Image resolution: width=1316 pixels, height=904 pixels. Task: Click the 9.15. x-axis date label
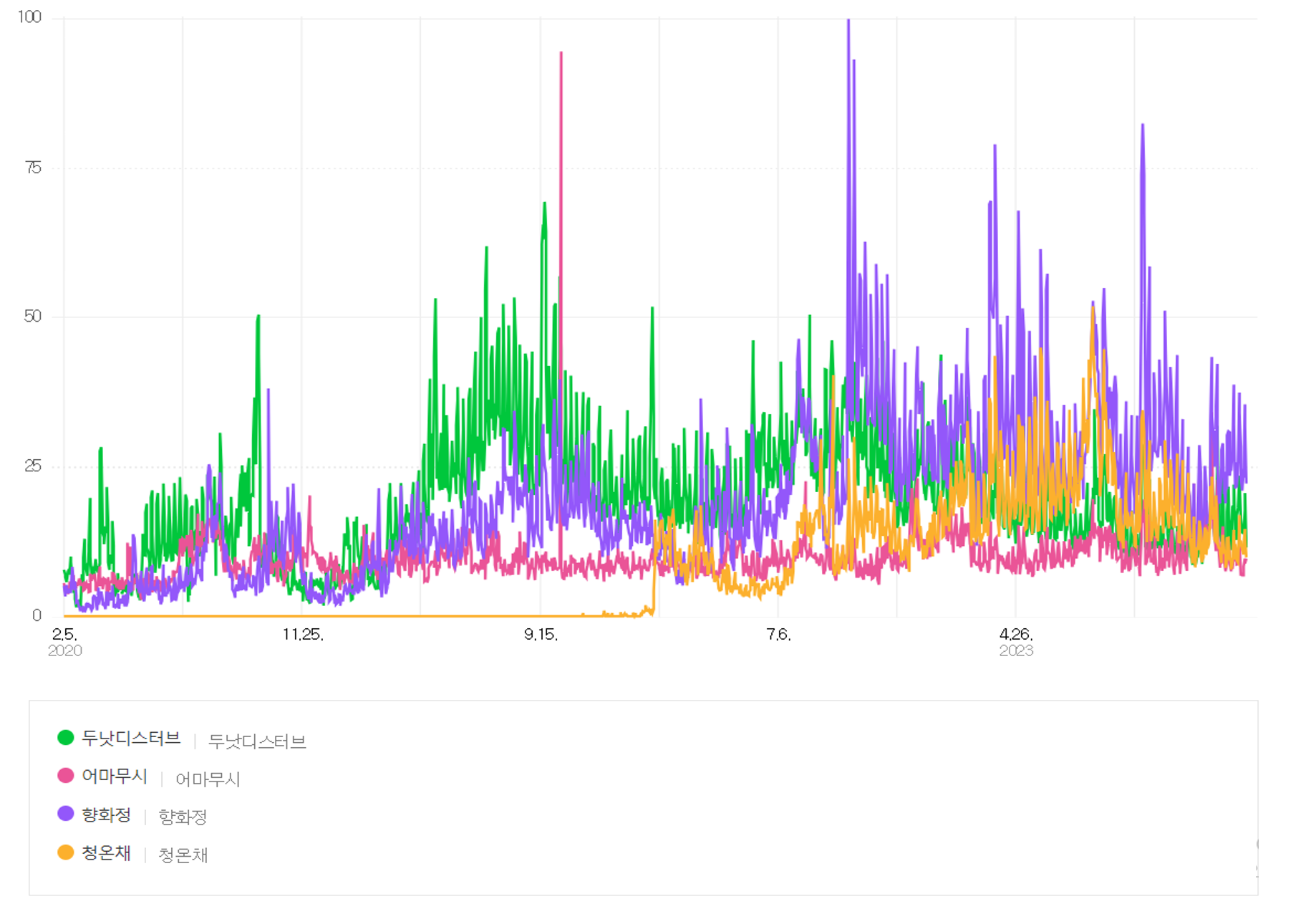point(541,635)
